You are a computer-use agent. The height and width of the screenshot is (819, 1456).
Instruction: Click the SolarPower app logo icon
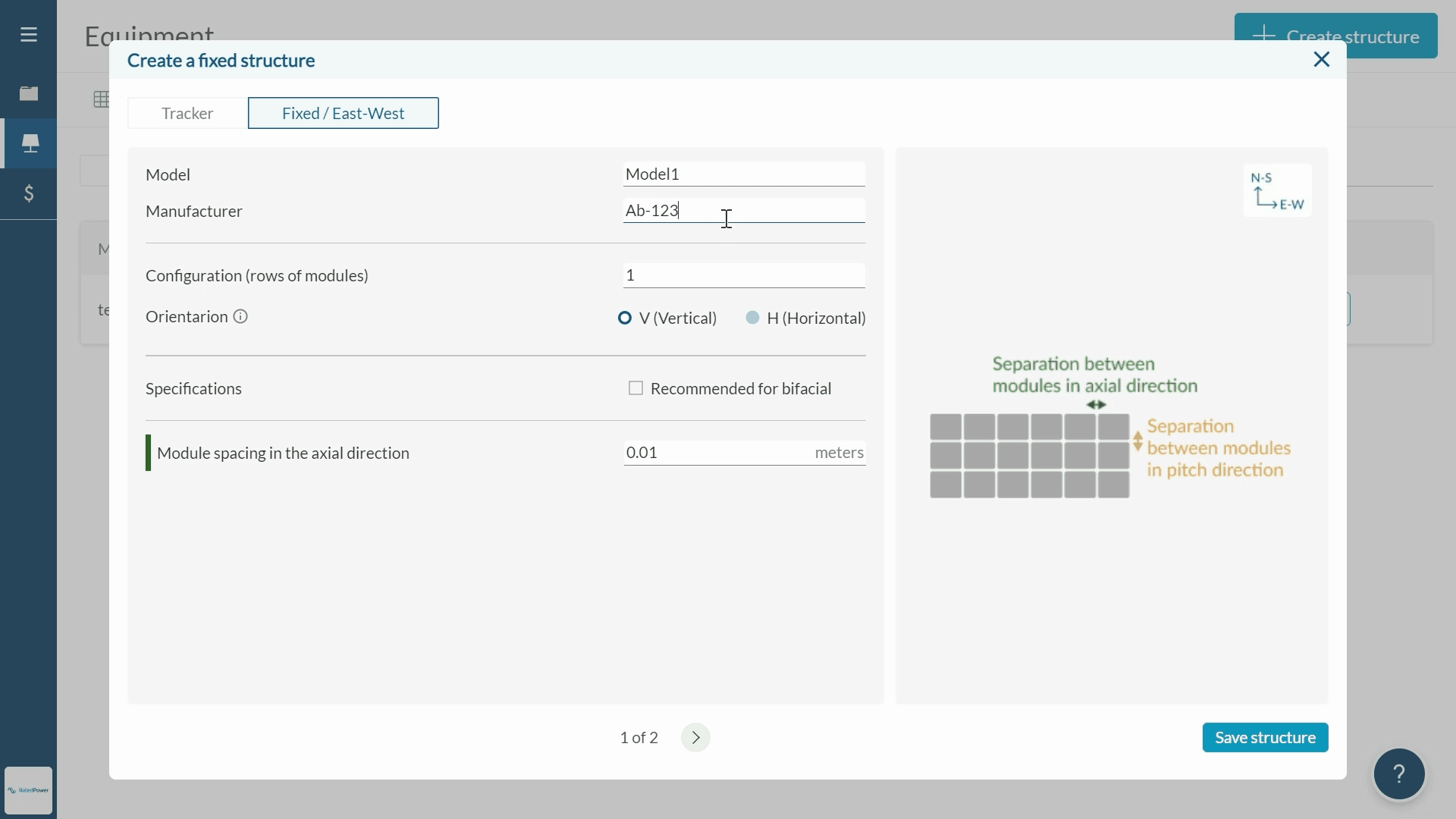click(x=28, y=790)
